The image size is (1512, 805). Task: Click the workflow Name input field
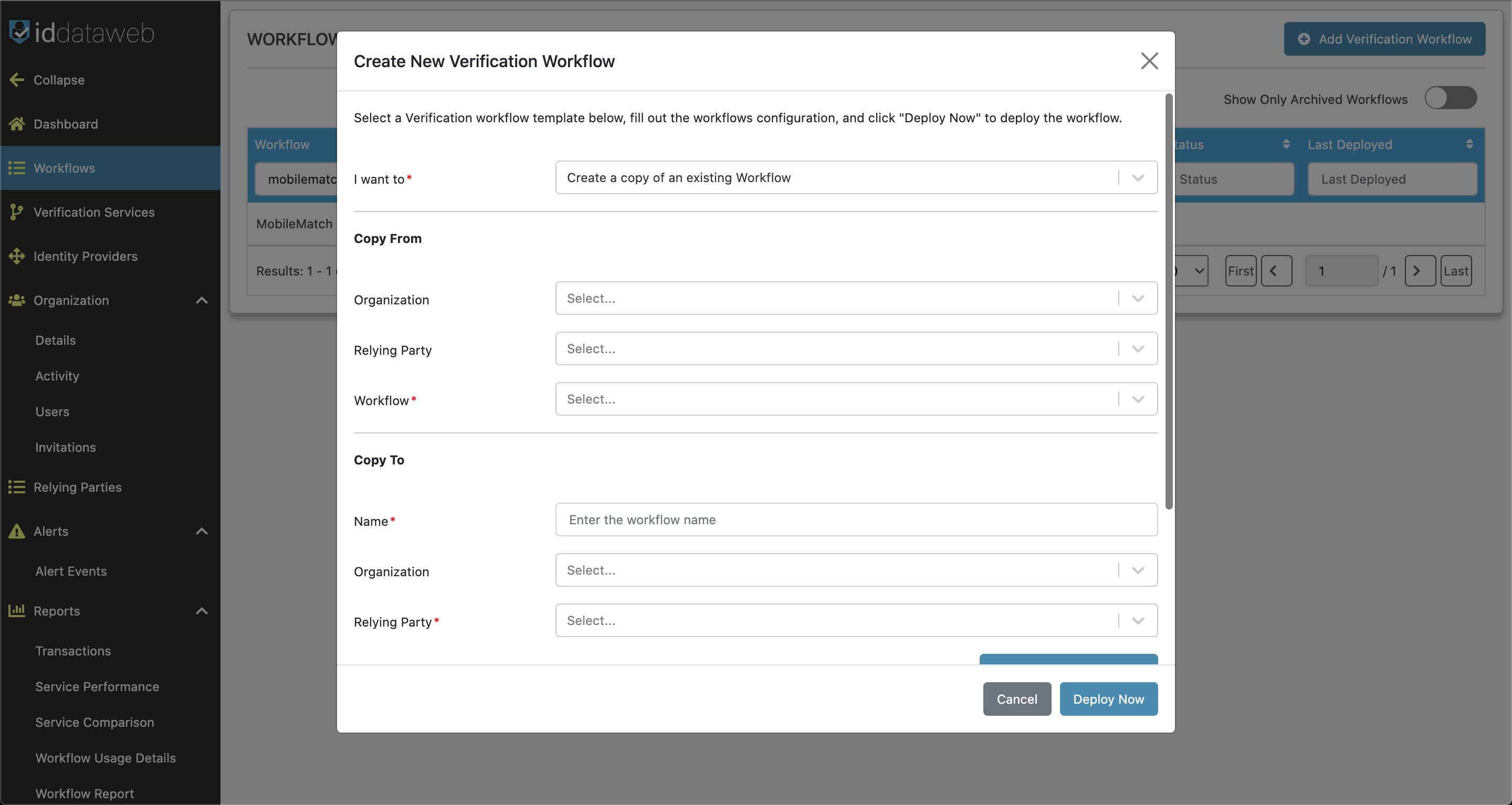(856, 520)
